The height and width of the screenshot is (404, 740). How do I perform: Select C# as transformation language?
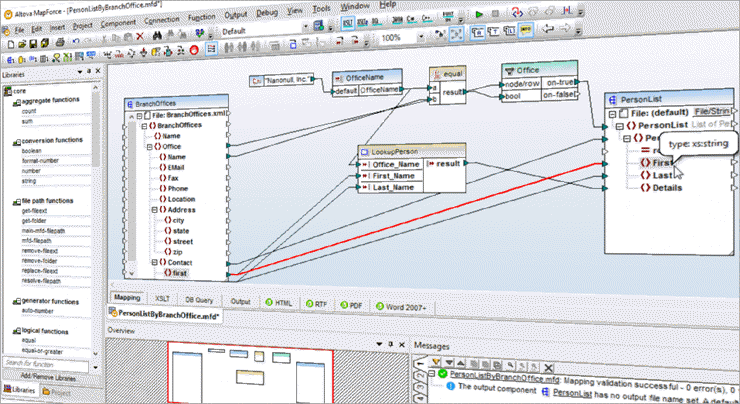click(x=412, y=19)
